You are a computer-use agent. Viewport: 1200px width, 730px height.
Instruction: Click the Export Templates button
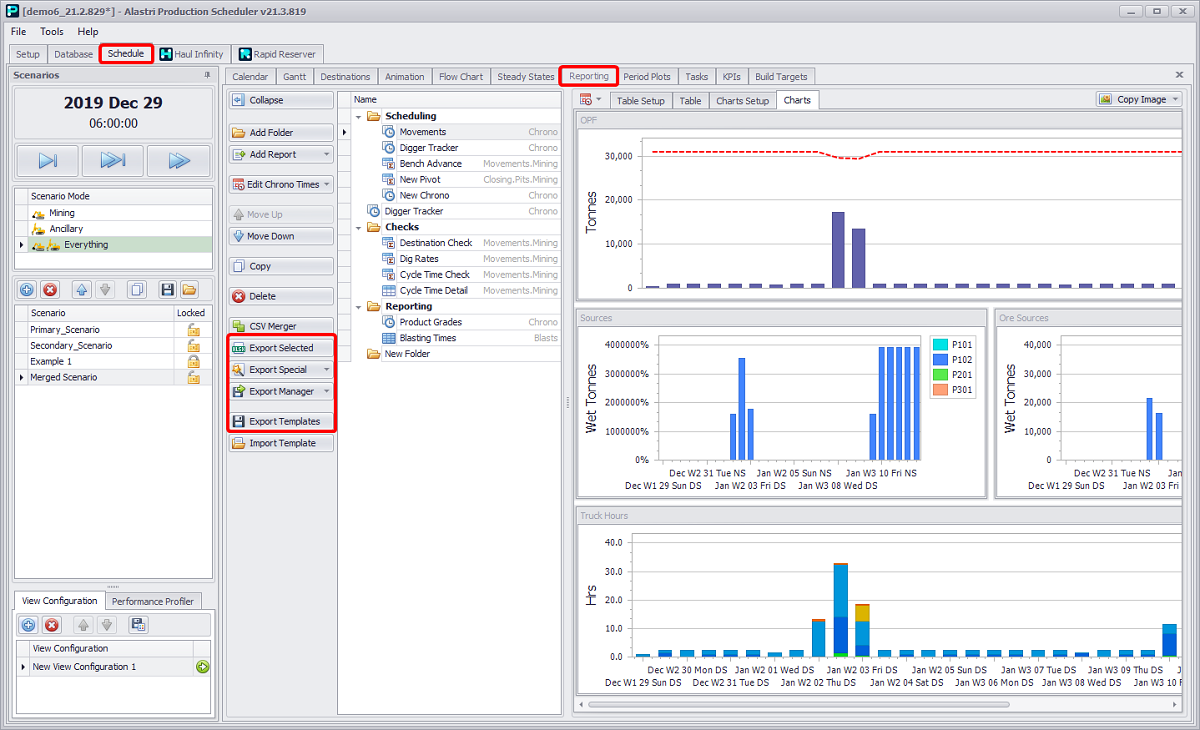pyautogui.click(x=281, y=422)
